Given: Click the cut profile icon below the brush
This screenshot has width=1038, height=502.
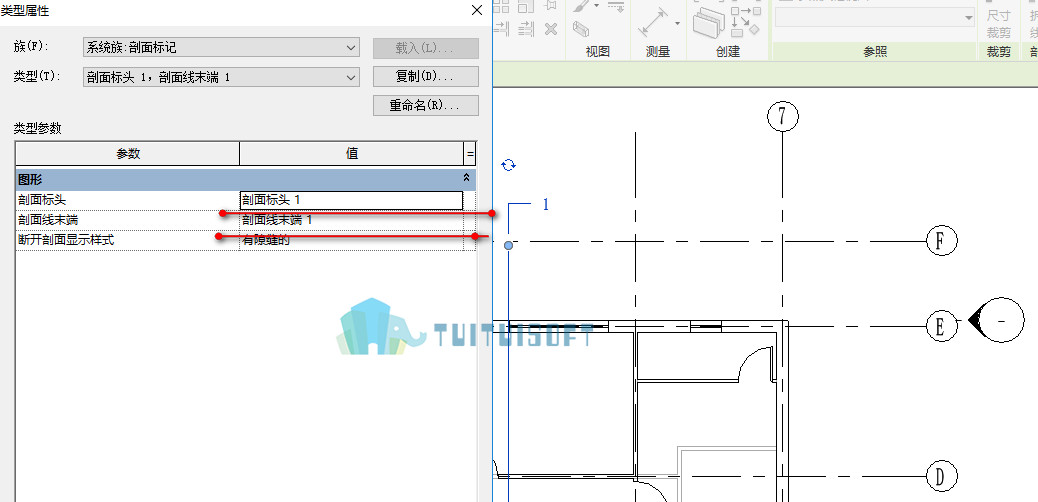Looking at the screenshot, I should [x=581, y=28].
